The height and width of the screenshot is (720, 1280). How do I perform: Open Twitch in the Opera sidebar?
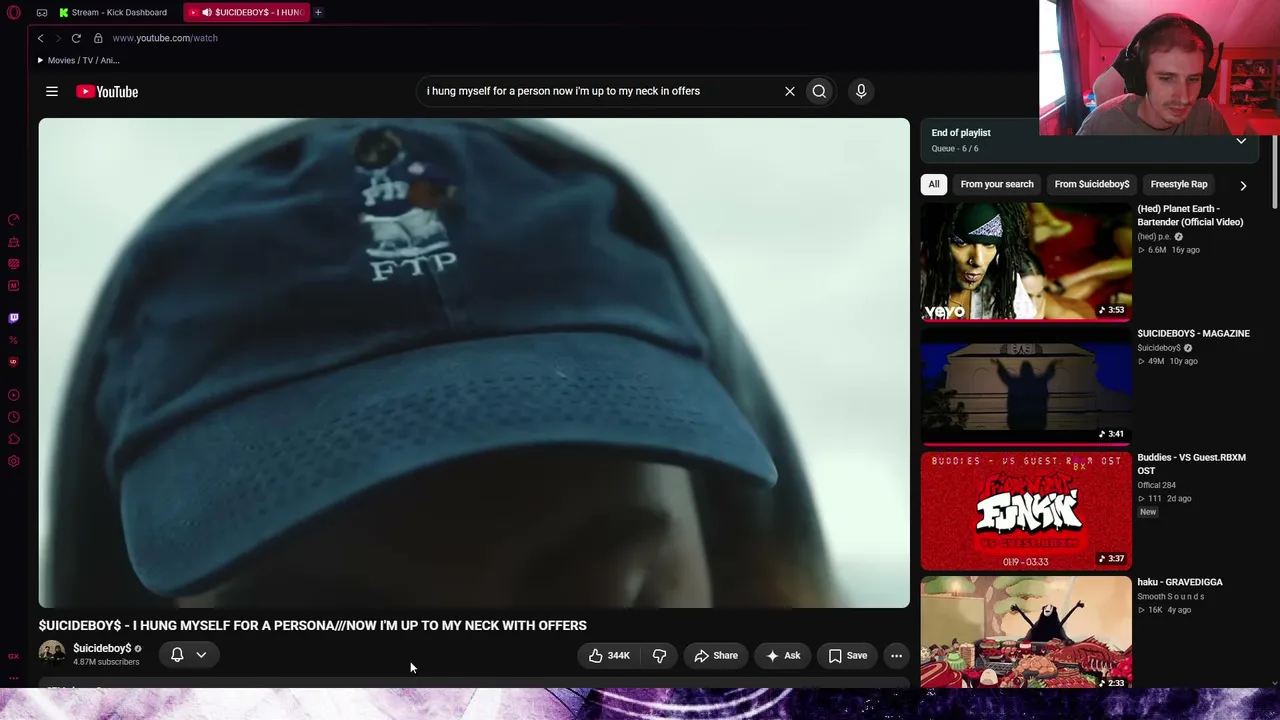[14, 318]
